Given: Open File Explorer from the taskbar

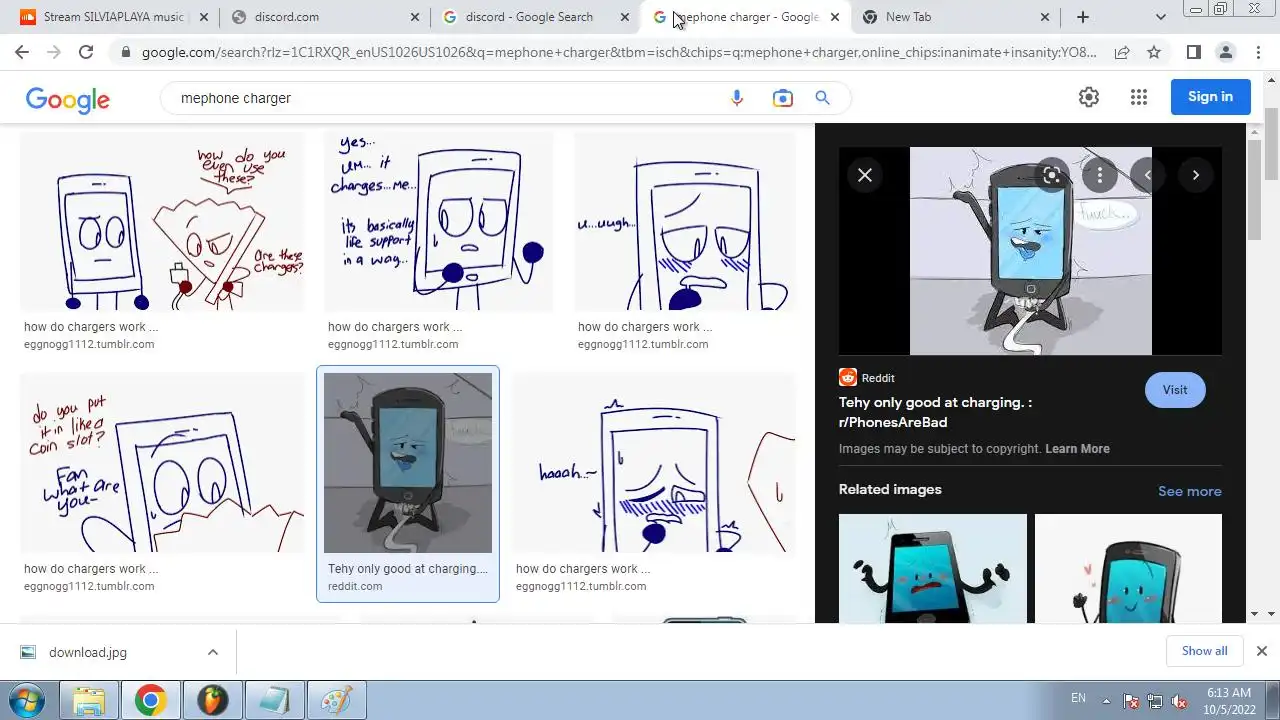Looking at the screenshot, I should click(89, 699).
